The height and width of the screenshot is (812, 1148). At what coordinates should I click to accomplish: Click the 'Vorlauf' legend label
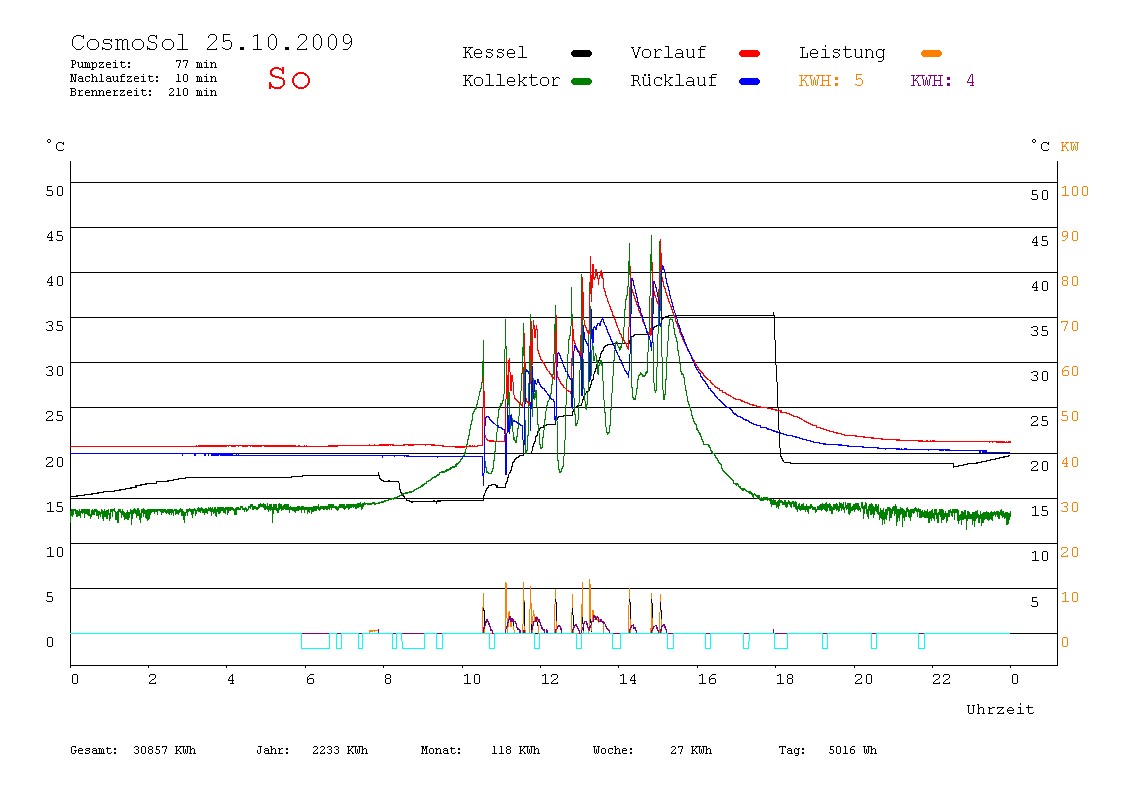tap(668, 53)
